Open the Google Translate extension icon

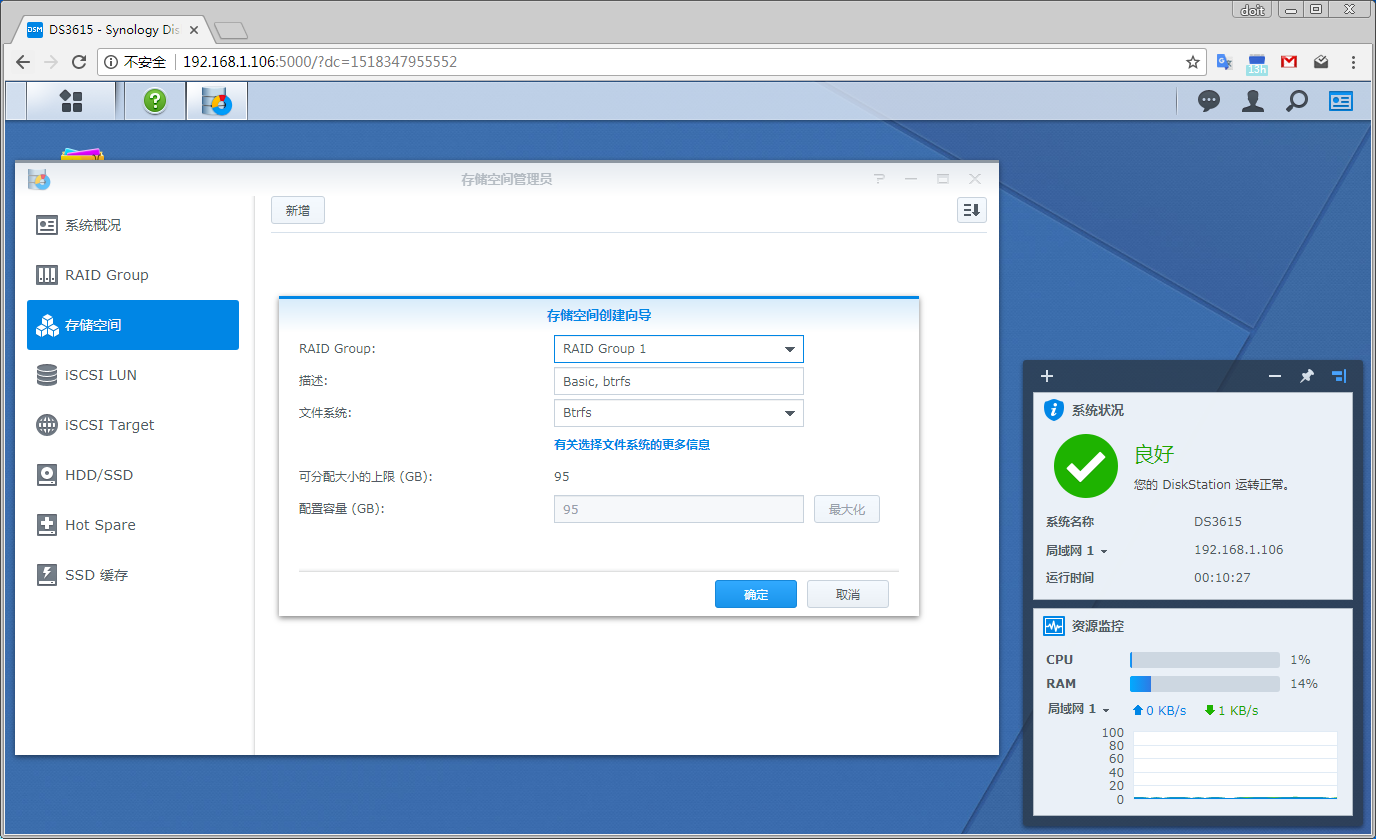[x=1224, y=62]
